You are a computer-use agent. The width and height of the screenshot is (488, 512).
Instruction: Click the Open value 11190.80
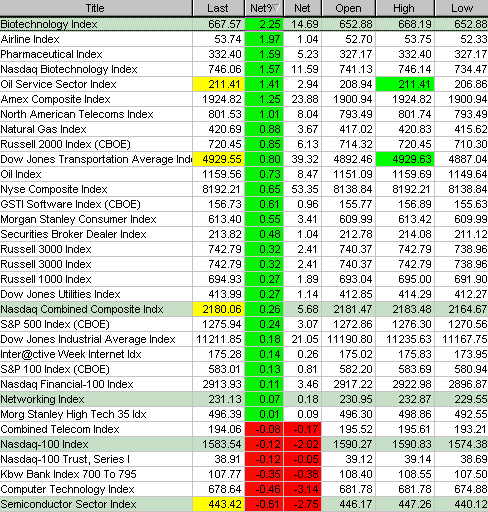point(349,339)
